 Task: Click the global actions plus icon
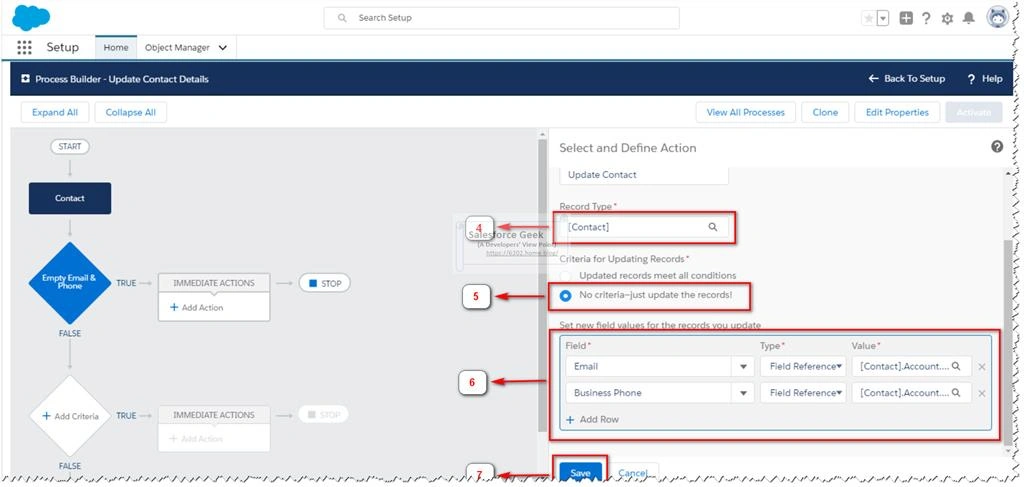(906, 19)
